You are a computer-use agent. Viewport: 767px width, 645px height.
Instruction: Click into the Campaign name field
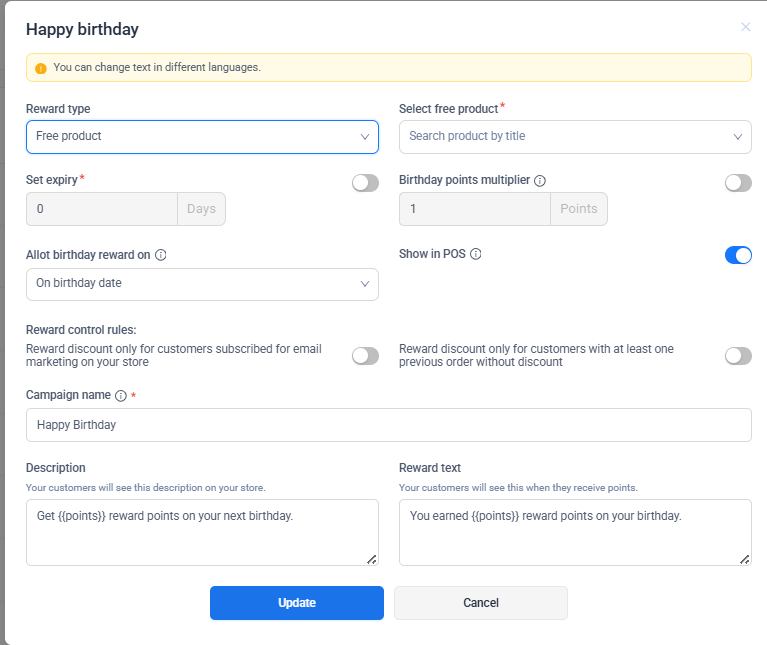point(388,425)
